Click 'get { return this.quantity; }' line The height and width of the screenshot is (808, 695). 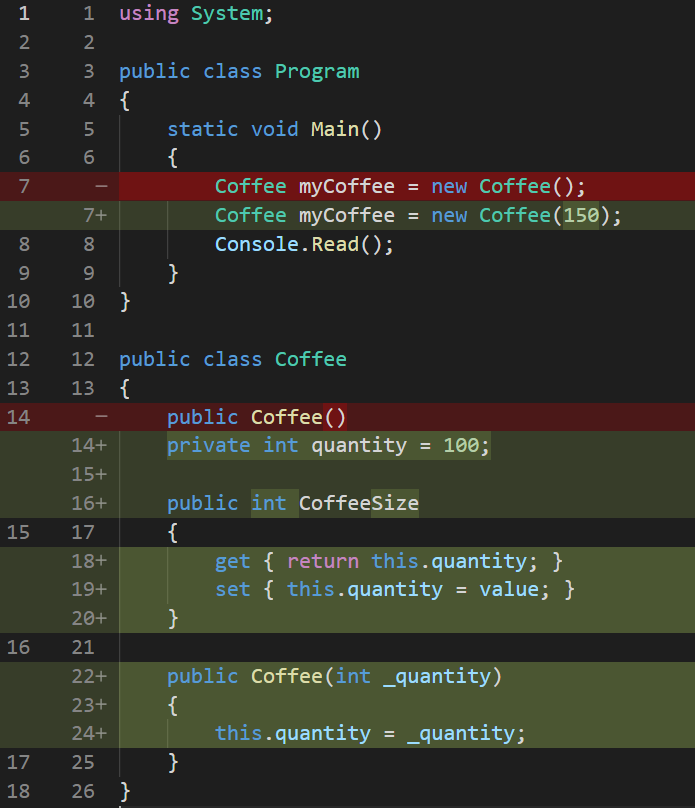point(388,561)
